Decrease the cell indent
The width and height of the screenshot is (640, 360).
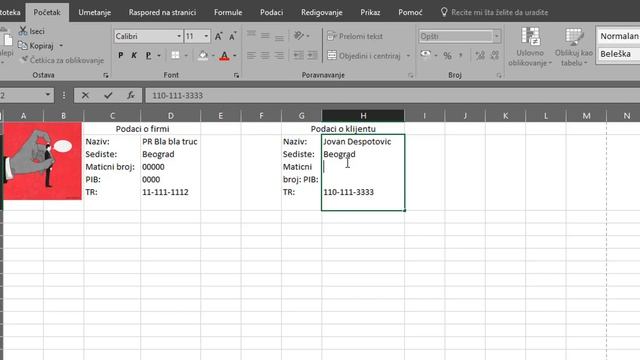click(298, 55)
